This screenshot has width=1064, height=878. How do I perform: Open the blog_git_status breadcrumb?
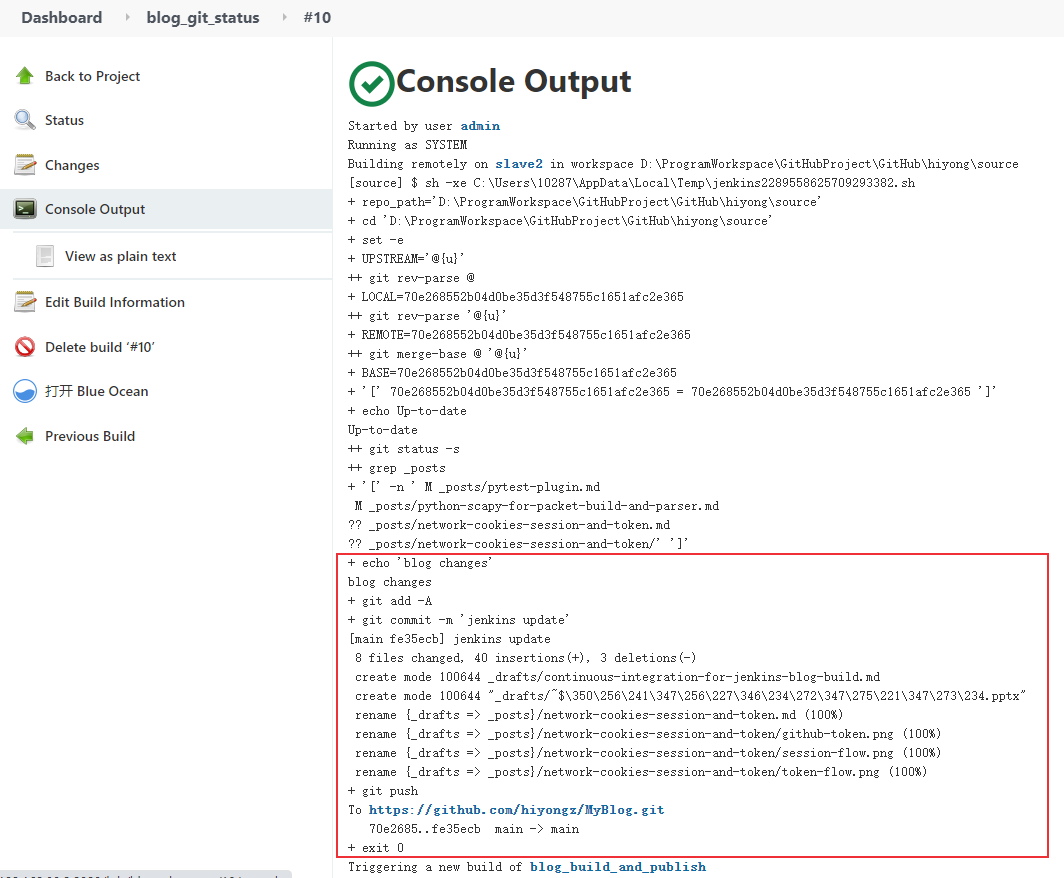tap(203, 18)
